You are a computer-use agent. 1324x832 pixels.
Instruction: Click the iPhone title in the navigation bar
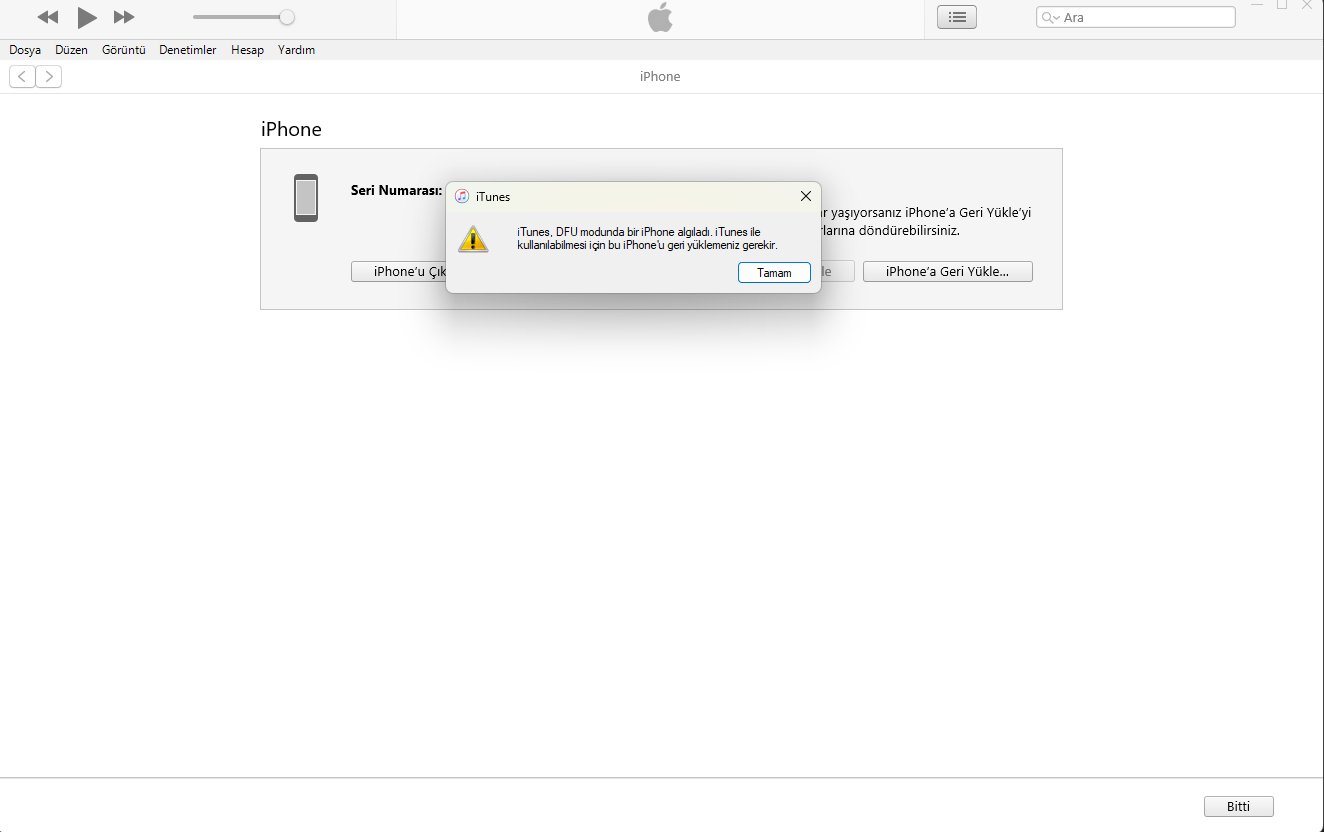coord(660,77)
